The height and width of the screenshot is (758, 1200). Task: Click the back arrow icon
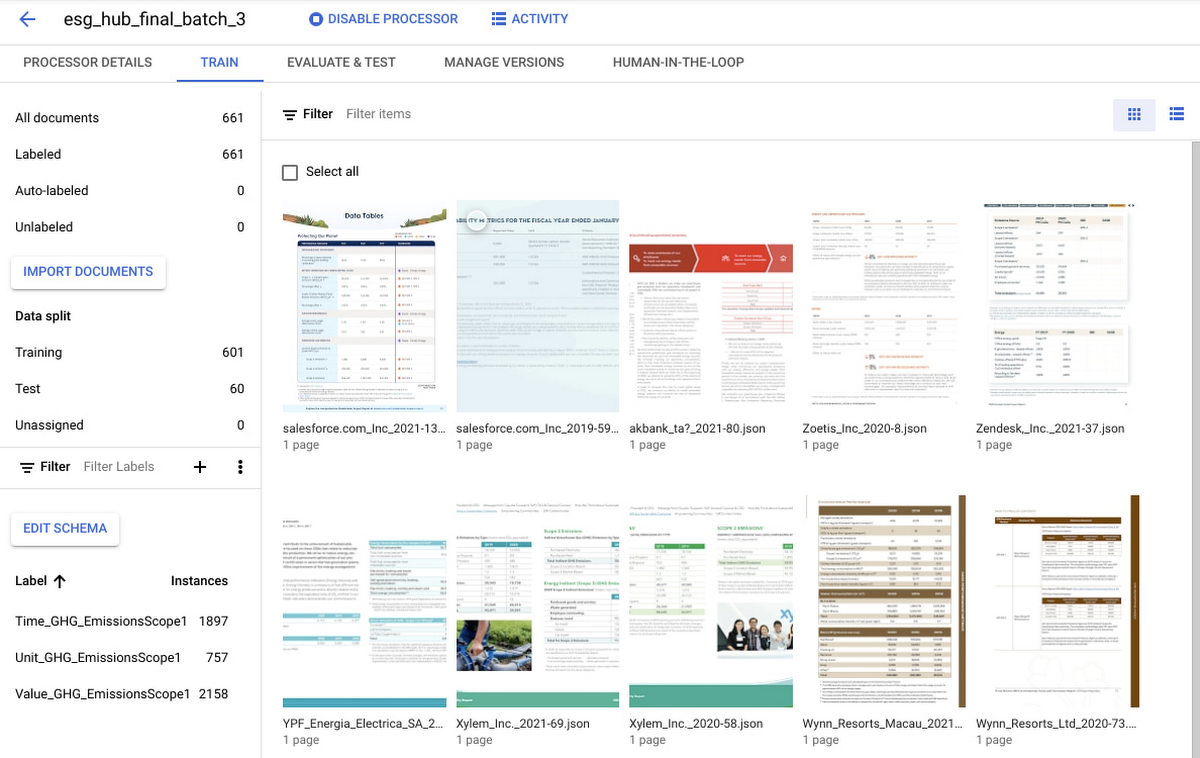point(27,19)
